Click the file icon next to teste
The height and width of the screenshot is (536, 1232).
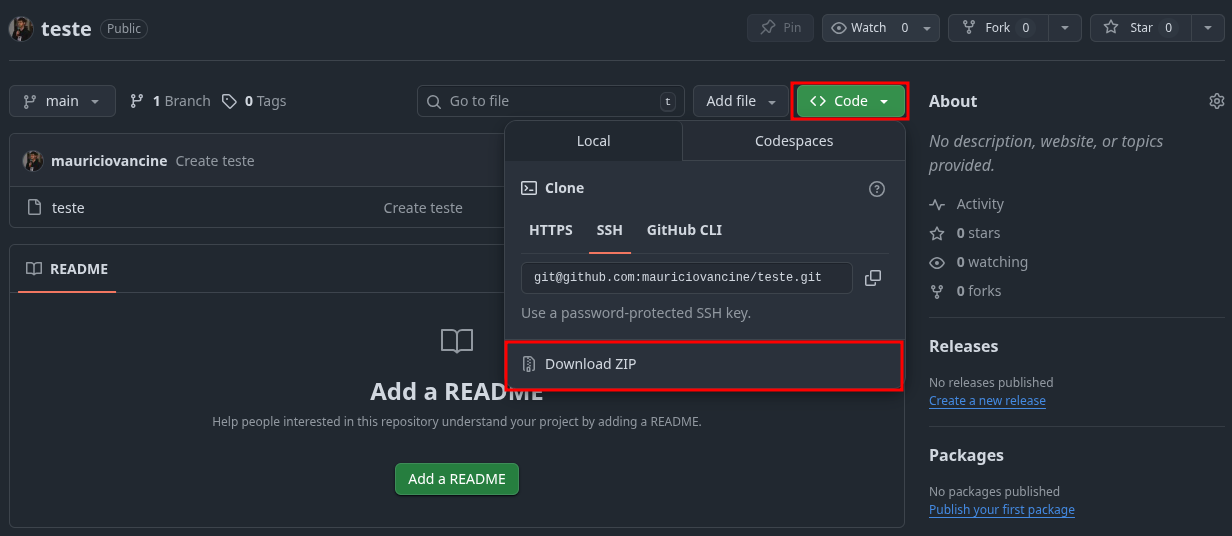[34, 208]
